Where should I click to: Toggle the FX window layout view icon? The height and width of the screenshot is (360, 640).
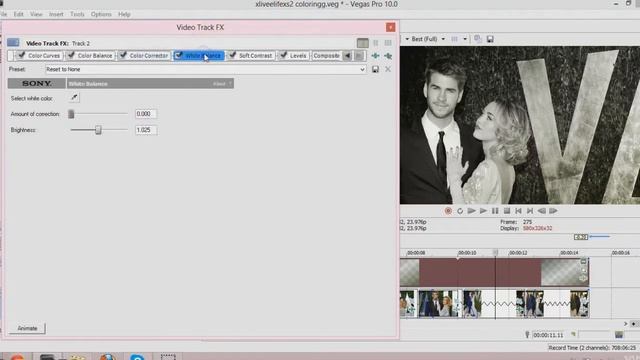click(x=362, y=43)
